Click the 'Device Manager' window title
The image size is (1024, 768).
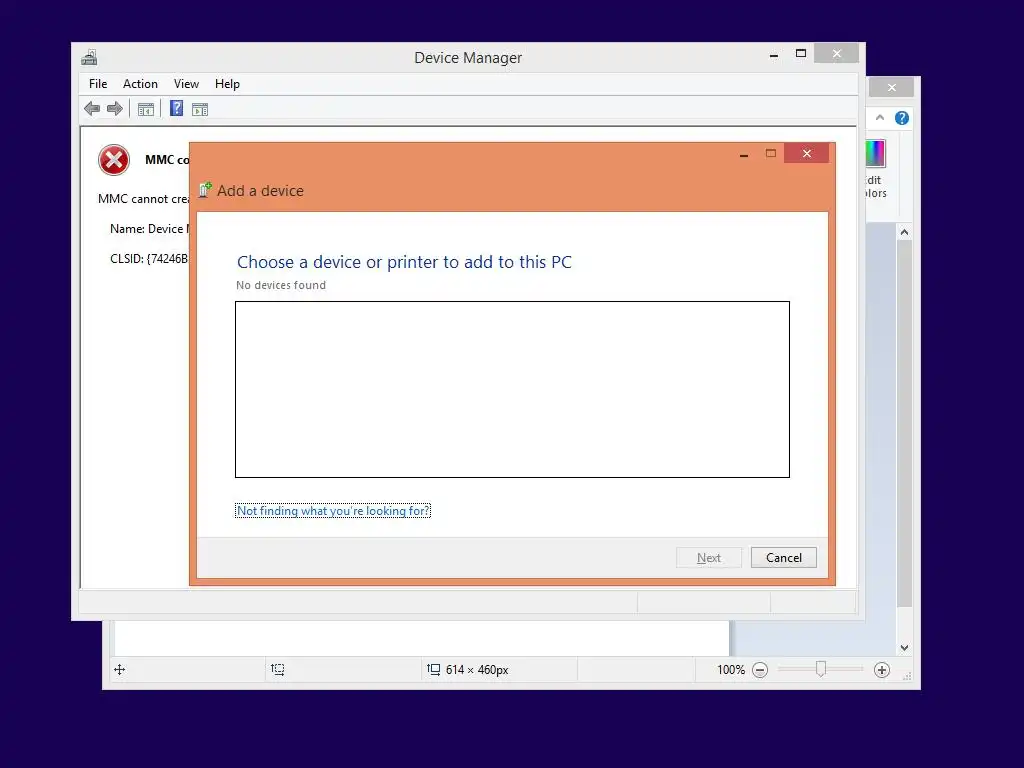(468, 57)
